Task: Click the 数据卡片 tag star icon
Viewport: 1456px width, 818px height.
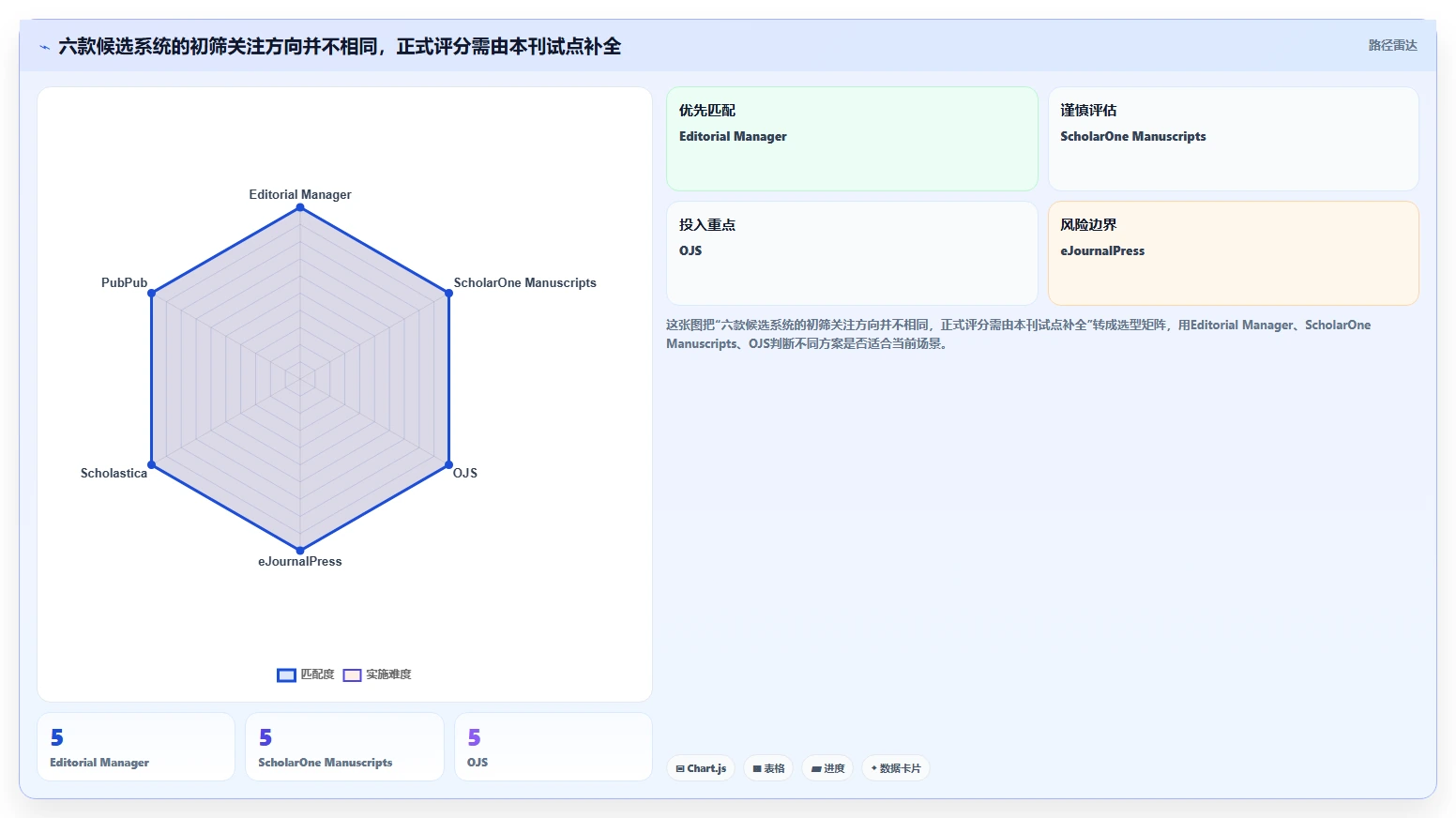Action: point(874,768)
